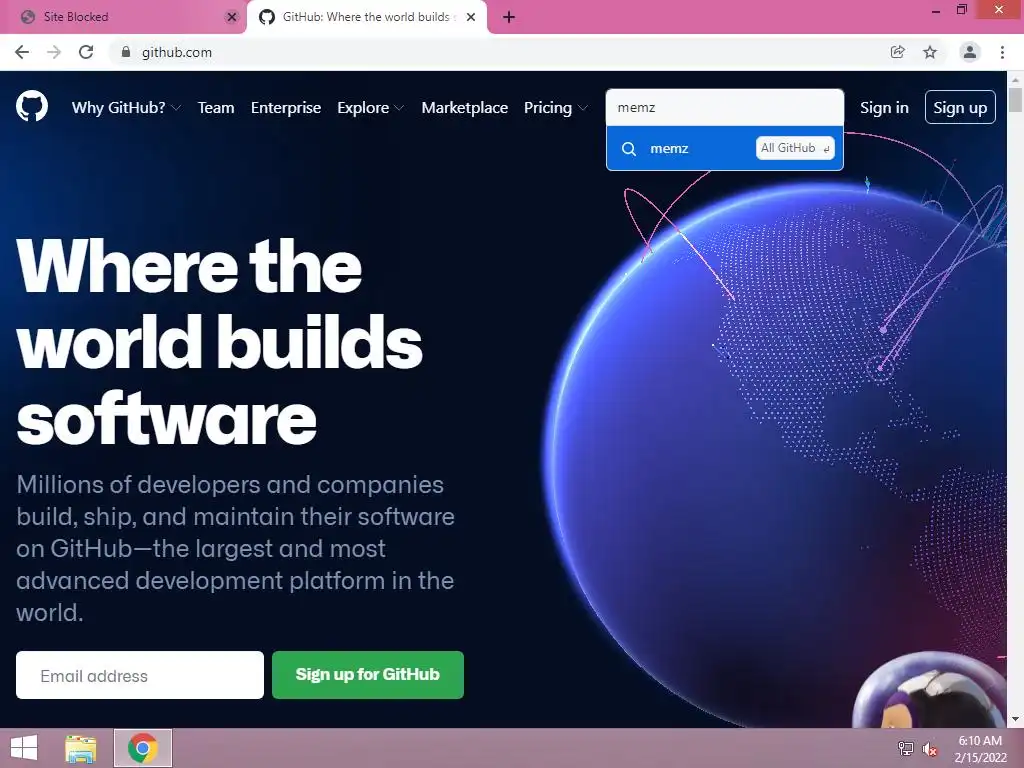
Task: Open the Marketplace nav link
Action: pos(464,108)
